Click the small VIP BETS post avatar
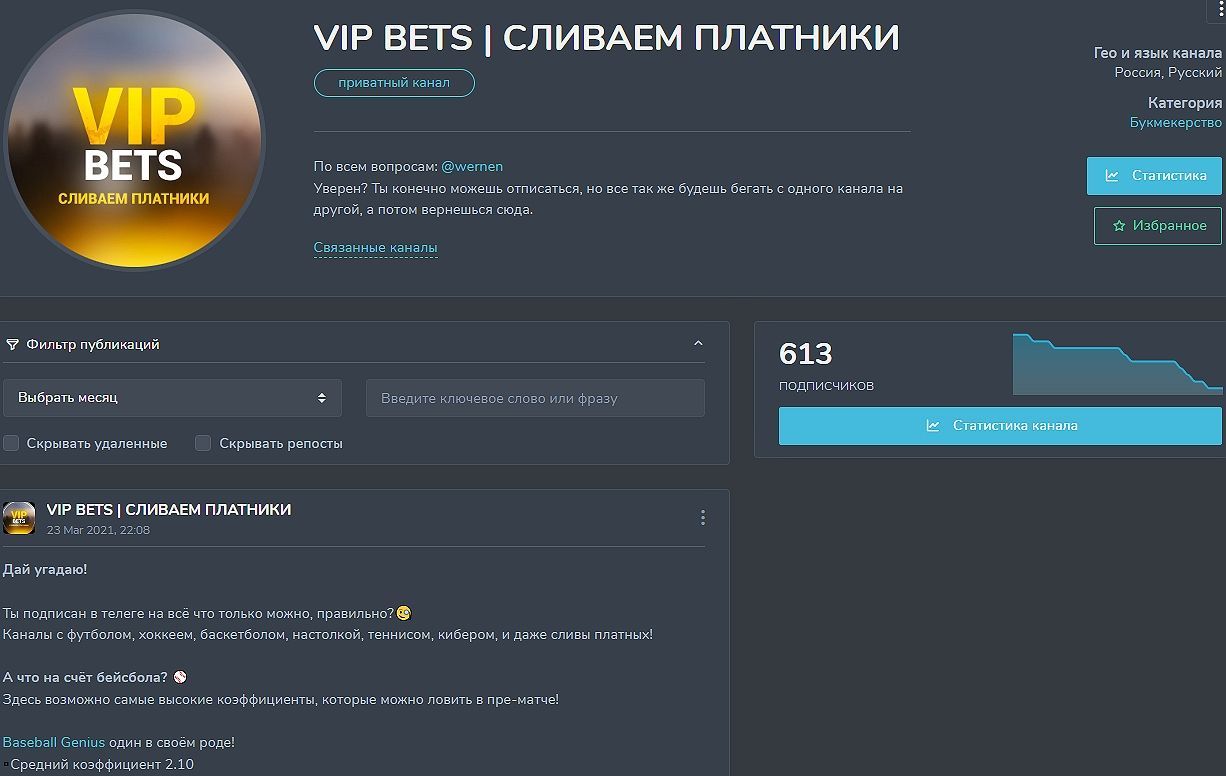The height and width of the screenshot is (776, 1226). [19, 518]
